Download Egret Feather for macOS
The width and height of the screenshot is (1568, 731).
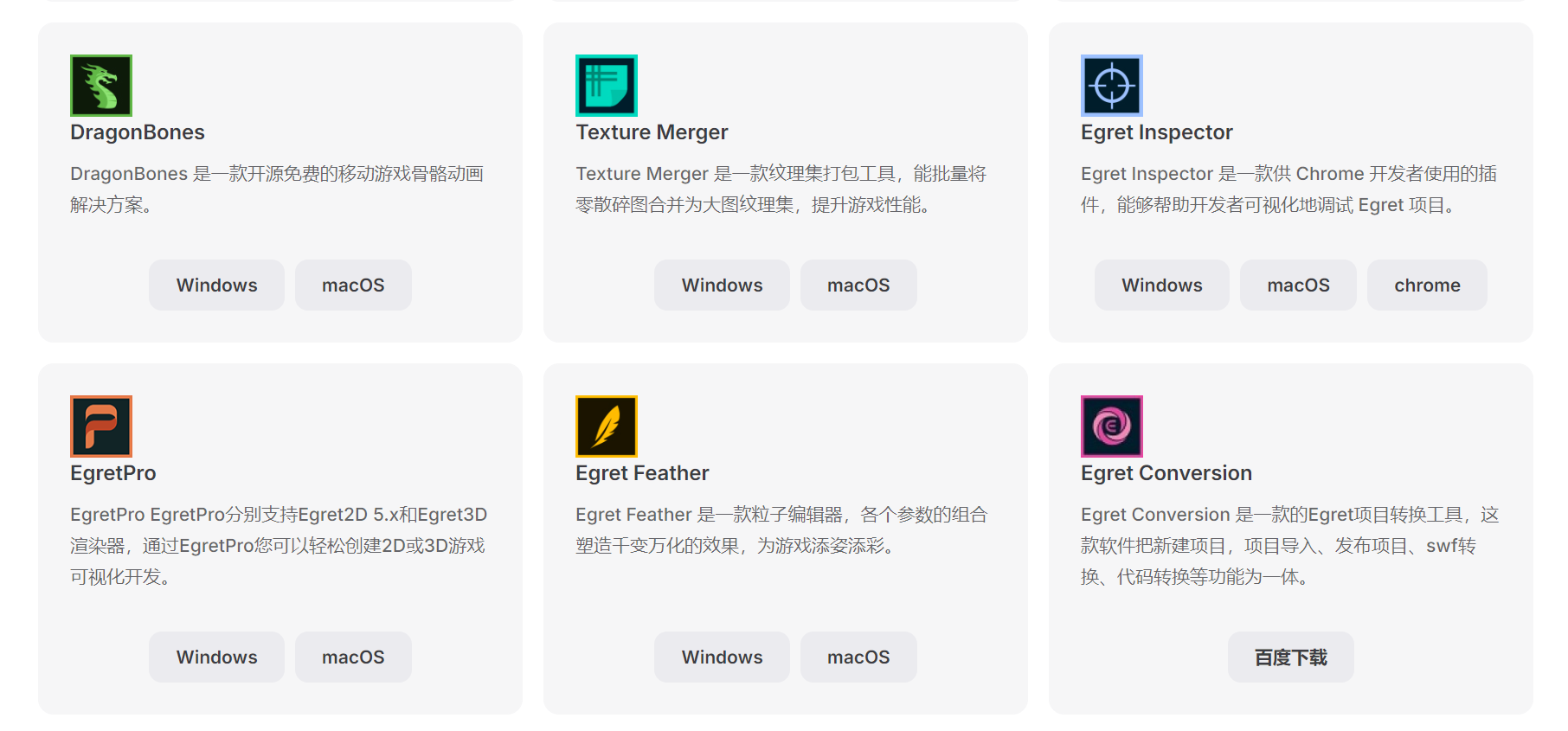[858, 657]
